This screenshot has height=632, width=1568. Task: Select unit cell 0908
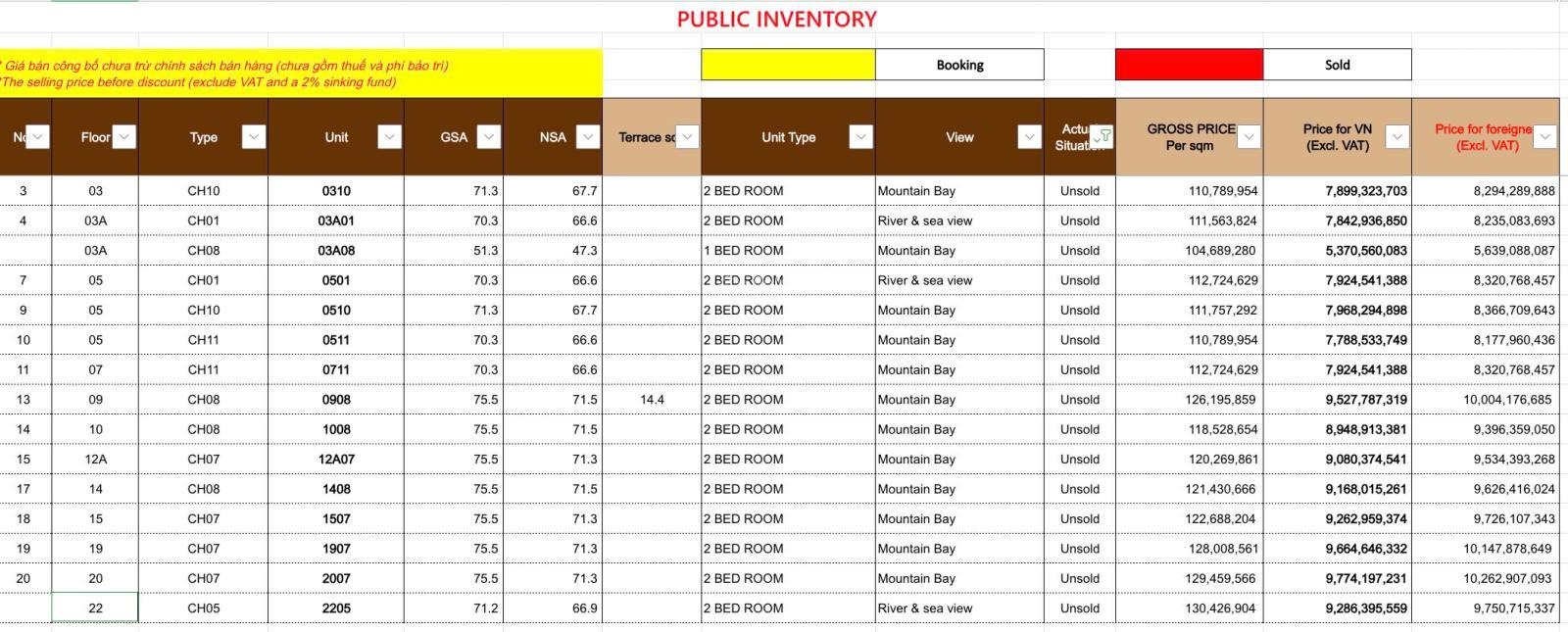click(336, 400)
